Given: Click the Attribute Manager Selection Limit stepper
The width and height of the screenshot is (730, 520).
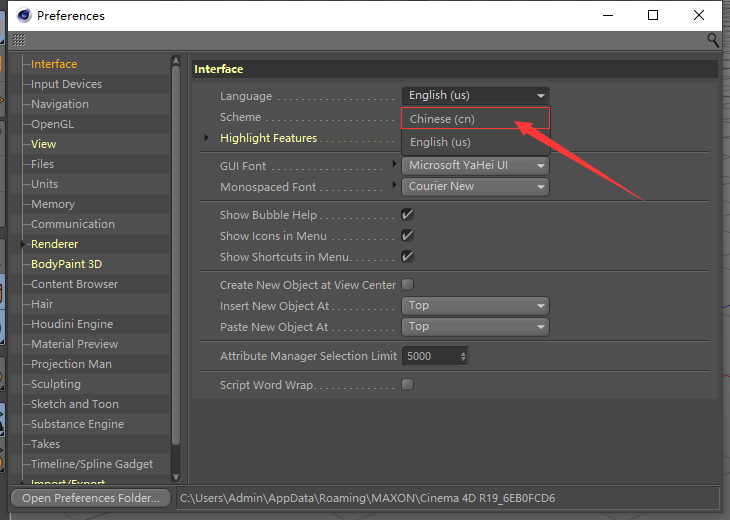Looking at the screenshot, I should pos(463,356).
